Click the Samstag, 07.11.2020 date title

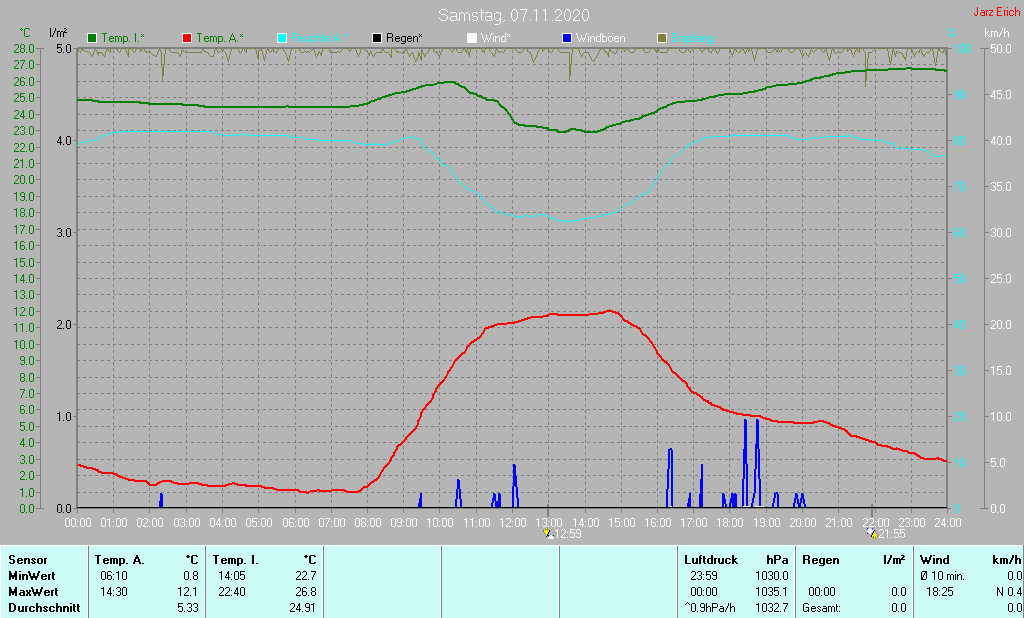[x=513, y=15]
